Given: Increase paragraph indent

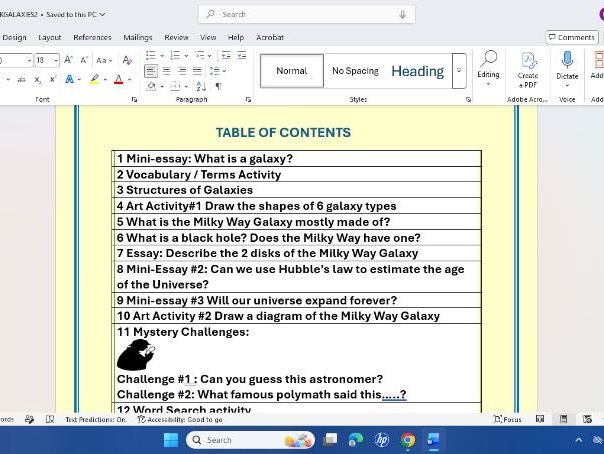Looking at the screenshot, I should click(x=242, y=55).
